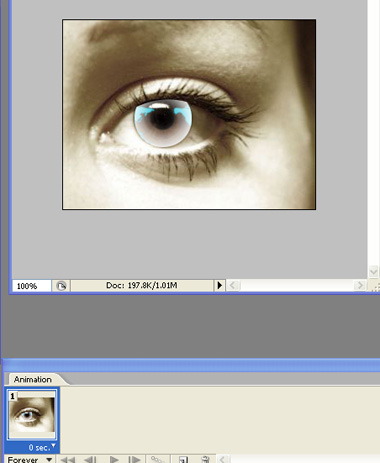Viewport: 380px width, 463px height.
Task: Click the horizontal scrollbar left arrow
Action: [x=233, y=286]
